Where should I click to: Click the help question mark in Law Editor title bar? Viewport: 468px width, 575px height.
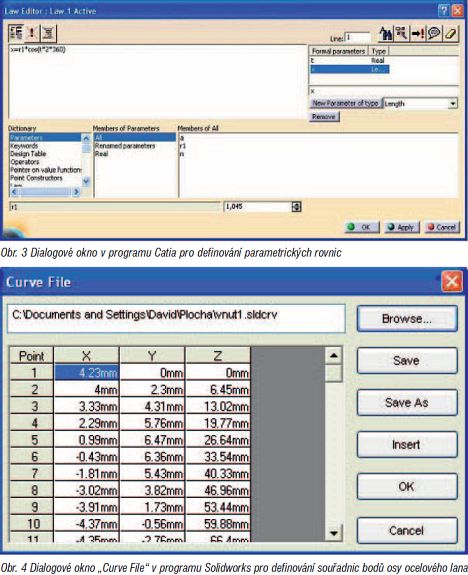444,11
